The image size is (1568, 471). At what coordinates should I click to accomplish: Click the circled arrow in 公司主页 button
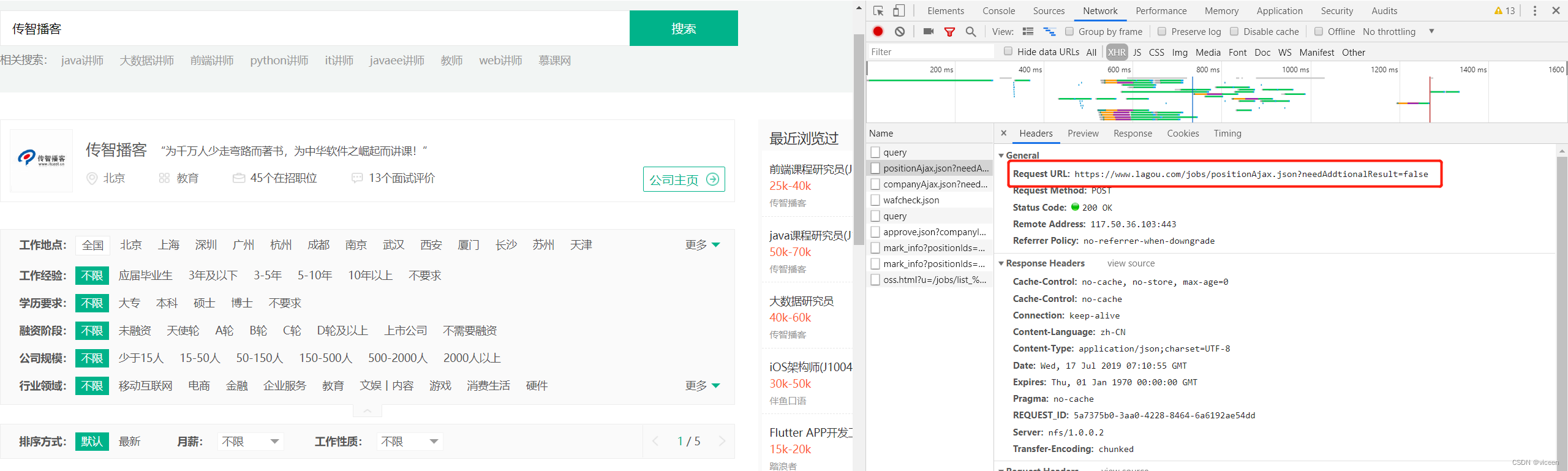713,179
